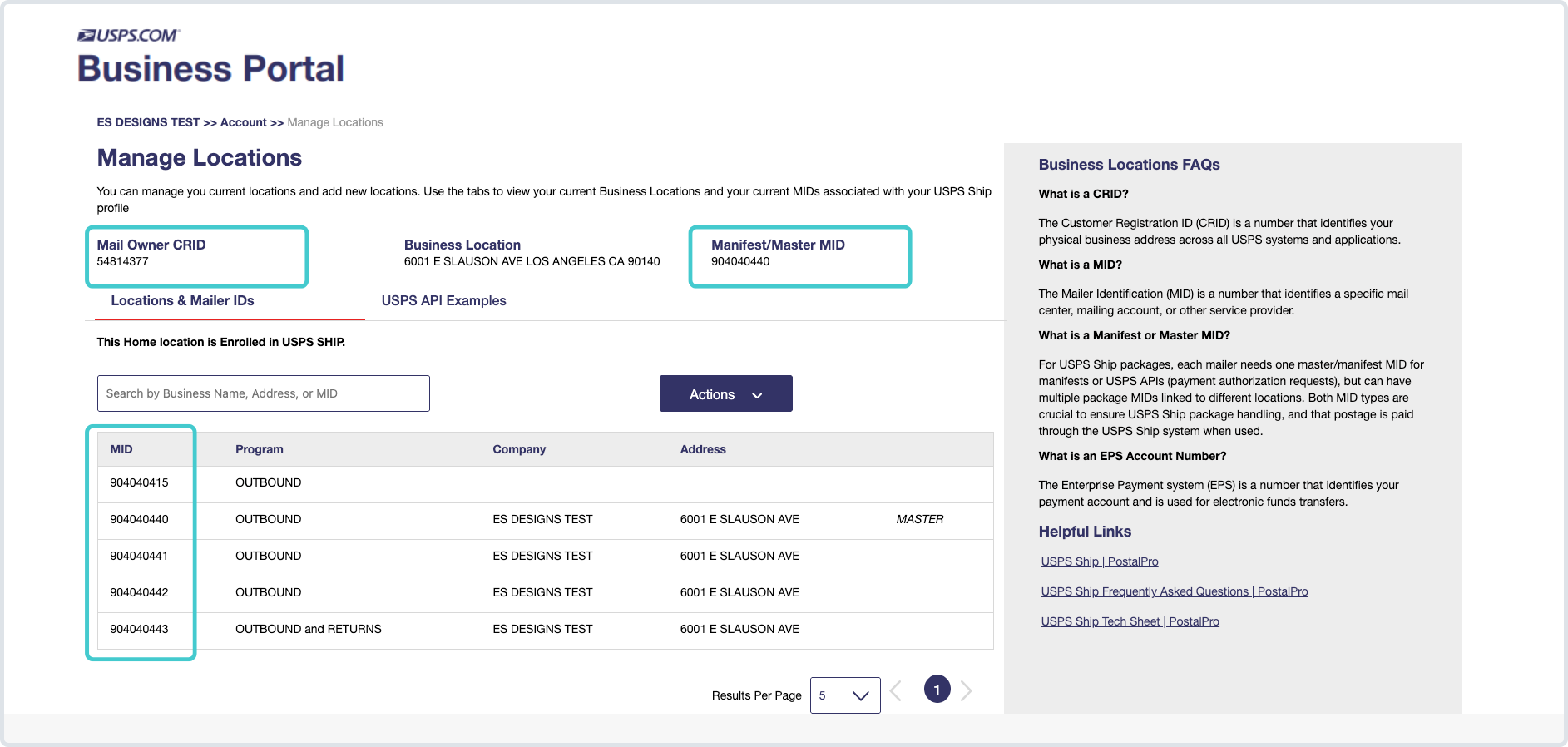Viewport: 1568px width, 747px height.
Task: Select MID 904040441 in the table
Action: (x=139, y=556)
